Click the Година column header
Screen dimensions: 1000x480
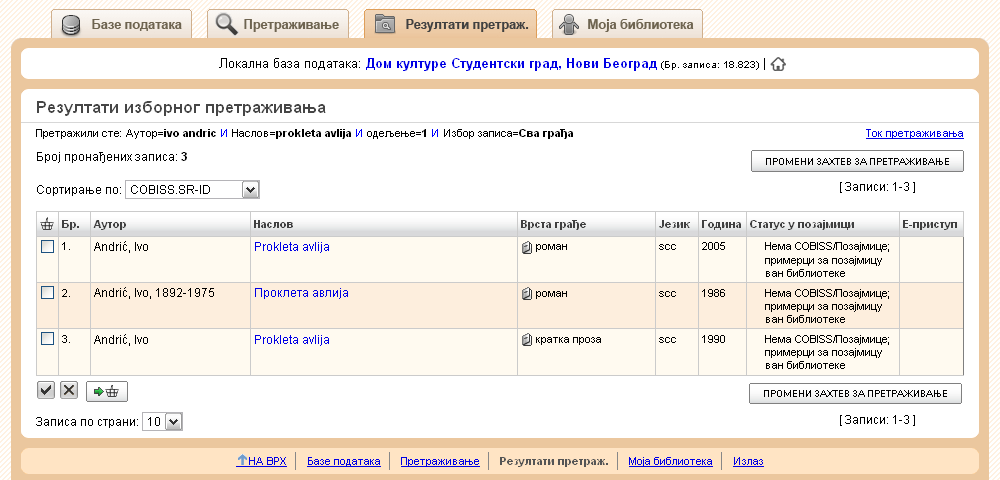point(721,224)
